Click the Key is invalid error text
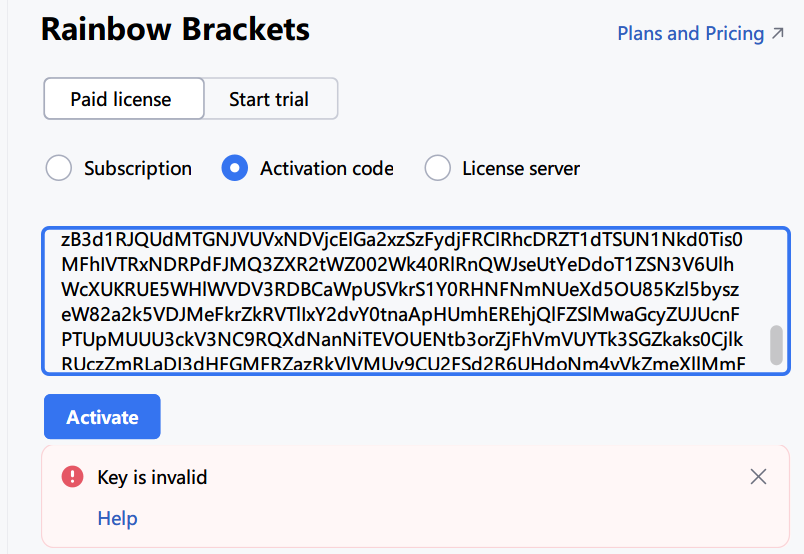This screenshot has height=554, width=804. tap(152, 477)
